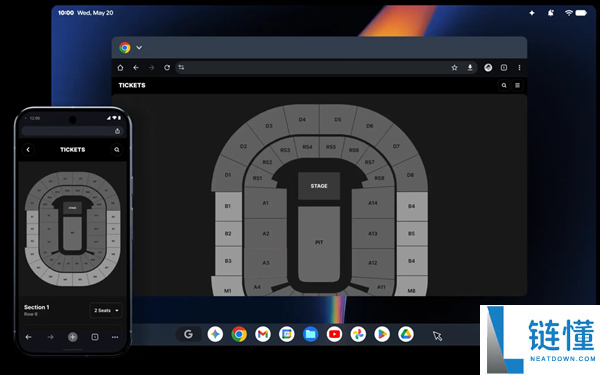The image size is (600, 375).
Task: Select section A13 on the desktop seat map
Action: click(x=373, y=233)
